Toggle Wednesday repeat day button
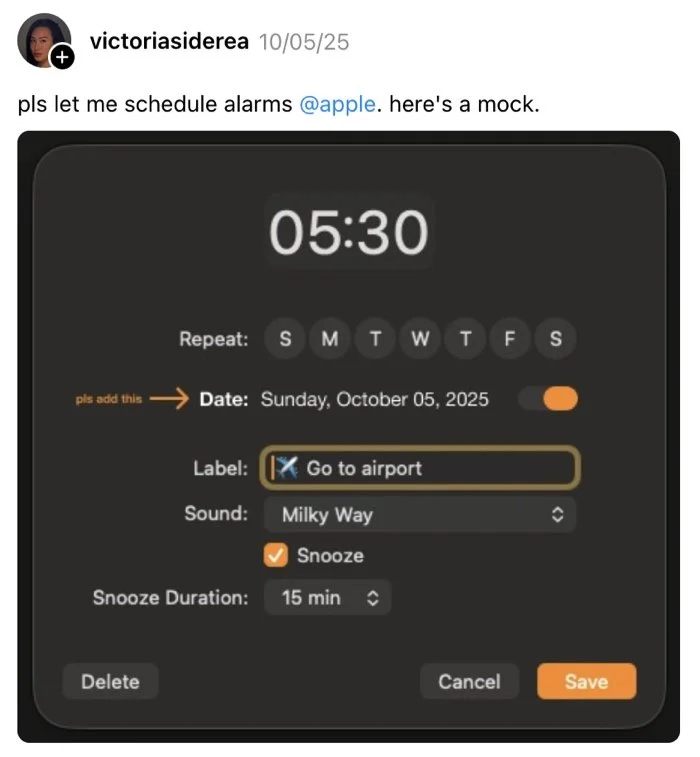This screenshot has height=757, width=700. pos(420,338)
